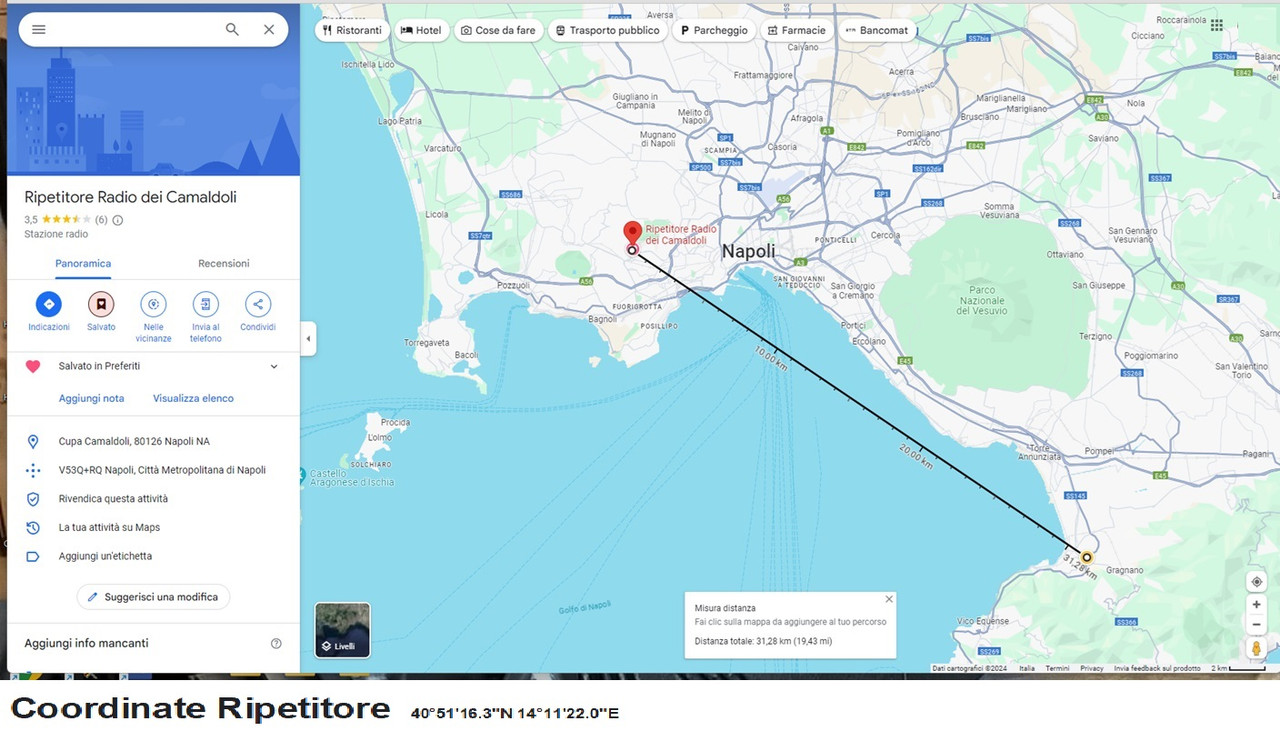1280x752 pixels.
Task: Click the plus code V53Q+RQ Napoli
Action: 162,470
